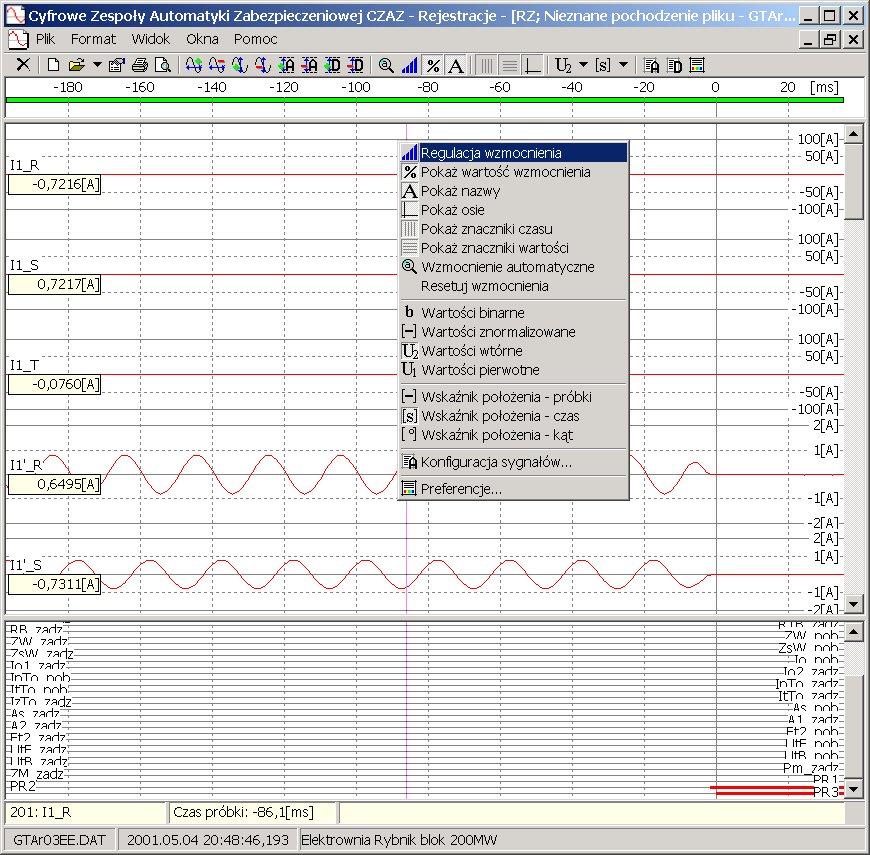The image size is (870, 855).
Task: Toggle the show axes toolbar button
Action: click(533, 65)
